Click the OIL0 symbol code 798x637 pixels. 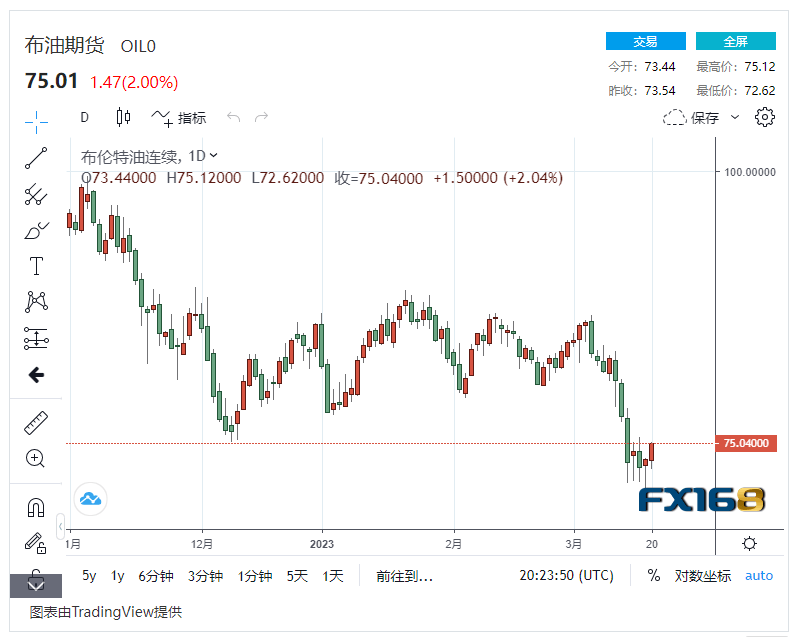[x=138, y=46]
